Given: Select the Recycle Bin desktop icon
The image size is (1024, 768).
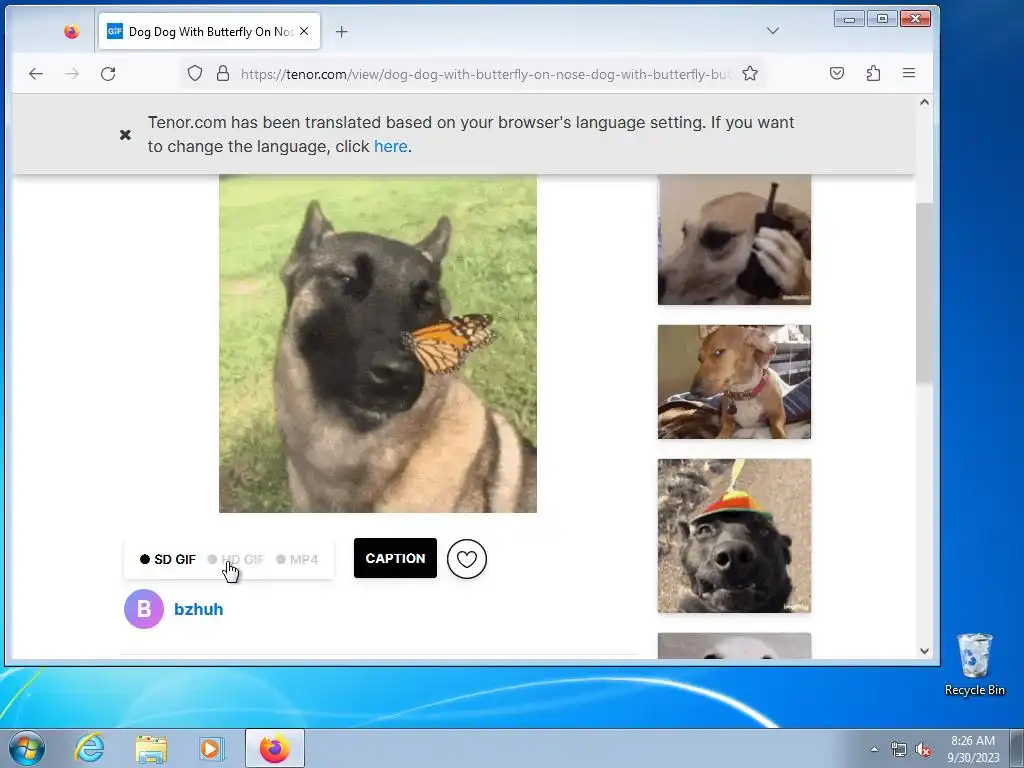Looking at the screenshot, I should pos(974,665).
